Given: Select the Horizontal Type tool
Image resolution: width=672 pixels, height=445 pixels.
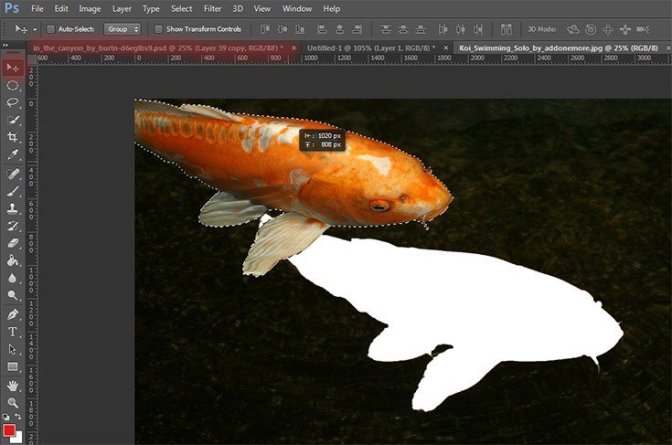Looking at the screenshot, I should coord(12,331).
